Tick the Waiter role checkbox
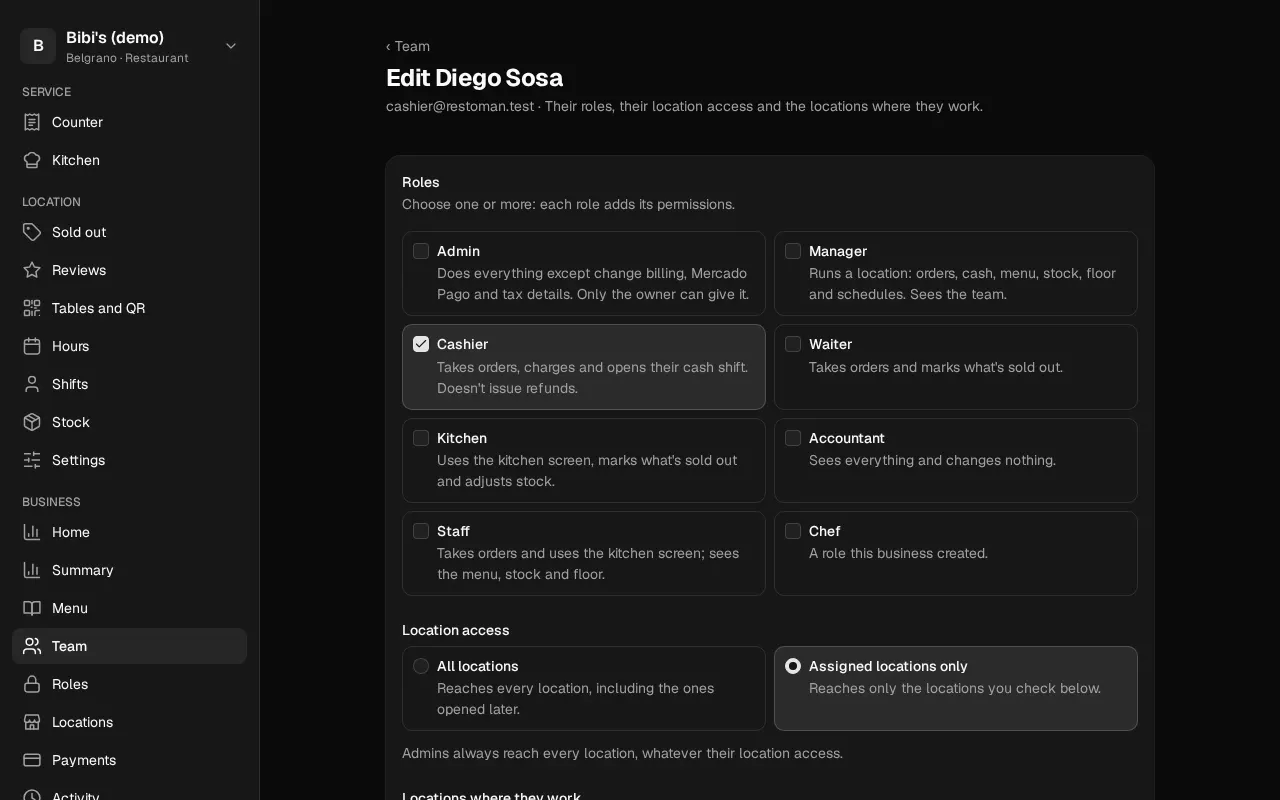The height and width of the screenshot is (800, 1280). [x=793, y=344]
